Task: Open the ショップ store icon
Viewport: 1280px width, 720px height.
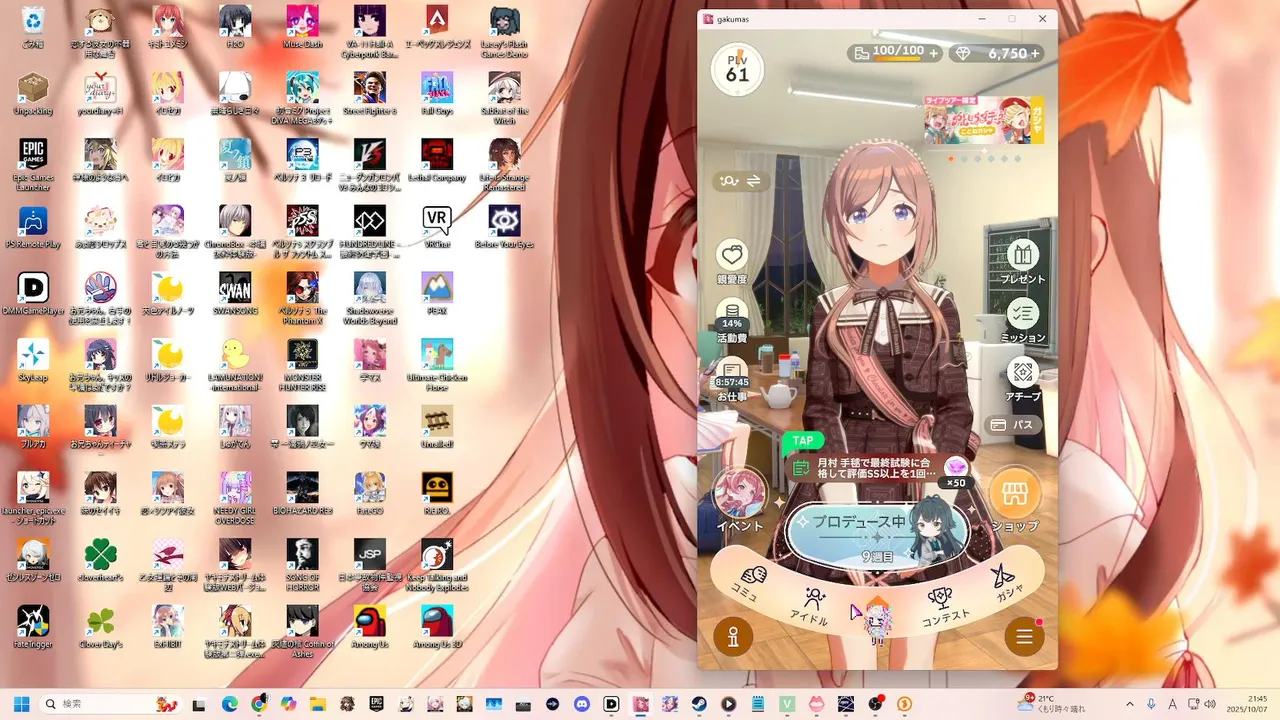Action: click(x=1015, y=494)
